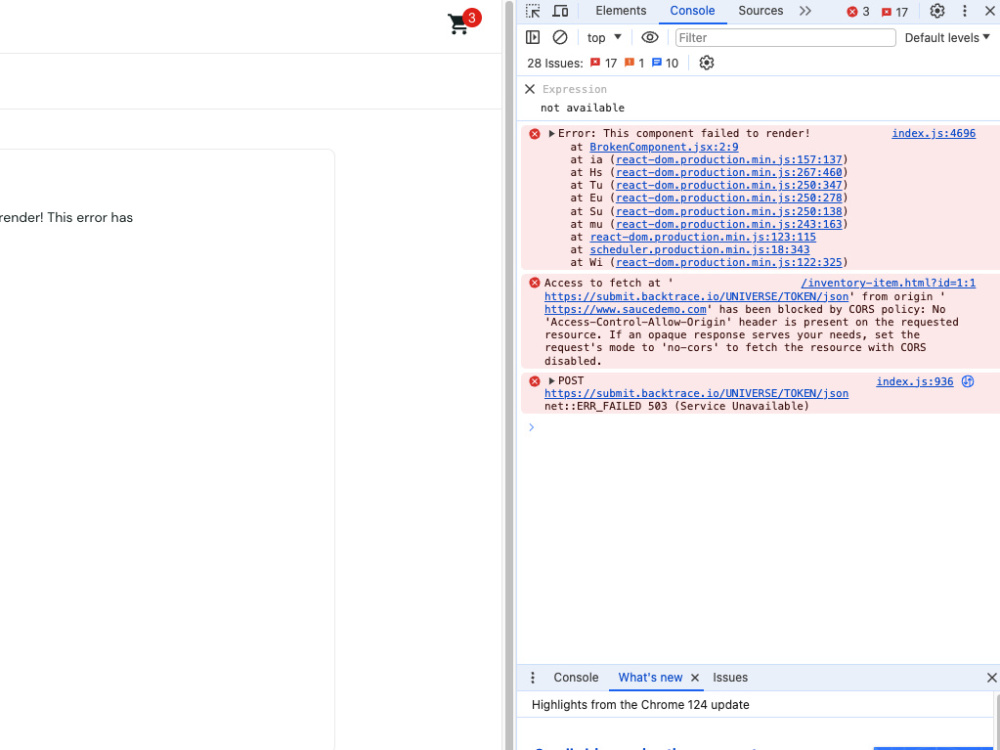
Task: Open backtrace.io URL under the POST entry
Action: (x=696, y=393)
